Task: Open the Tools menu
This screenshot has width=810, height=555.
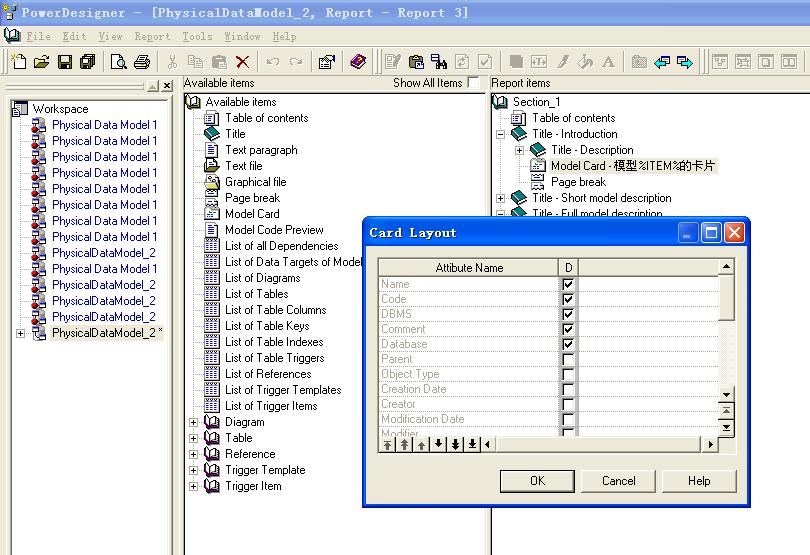Action: pos(197,36)
